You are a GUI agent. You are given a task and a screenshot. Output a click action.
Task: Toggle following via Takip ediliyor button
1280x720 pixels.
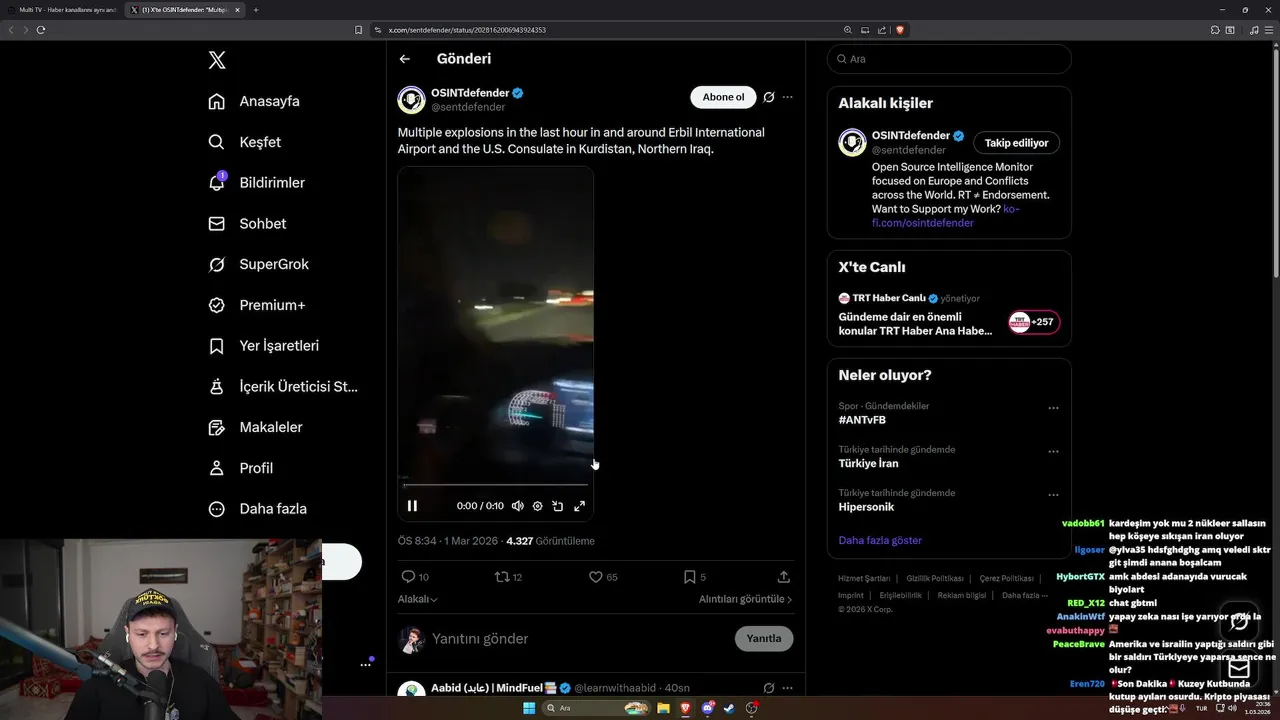(x=1016, y=143)
